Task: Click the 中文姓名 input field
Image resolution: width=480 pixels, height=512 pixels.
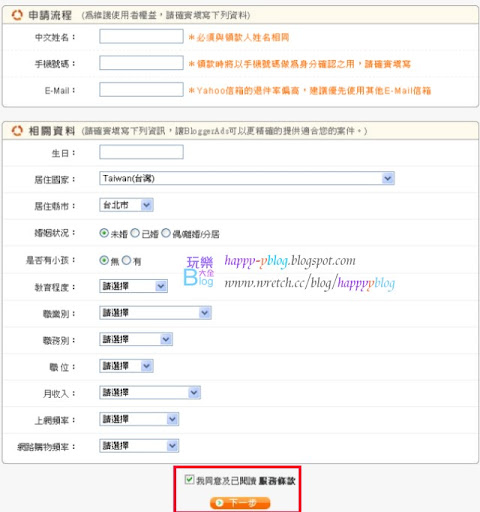Action: [141, 36]
